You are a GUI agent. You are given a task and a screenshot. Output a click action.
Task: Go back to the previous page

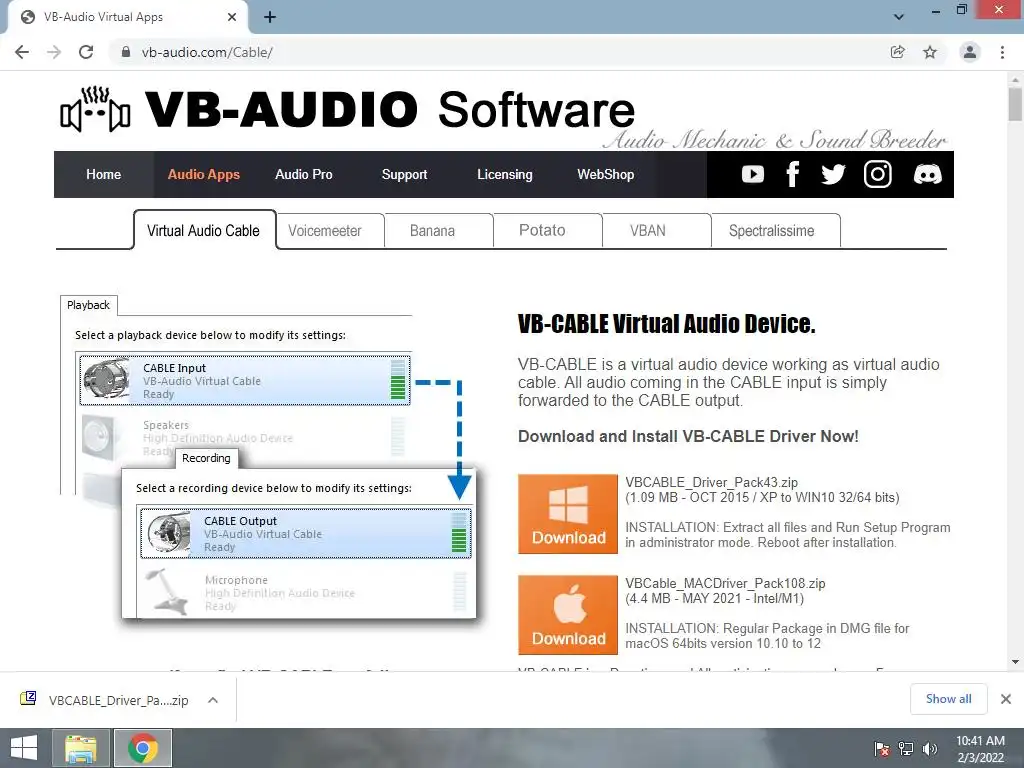click(22, 52)
